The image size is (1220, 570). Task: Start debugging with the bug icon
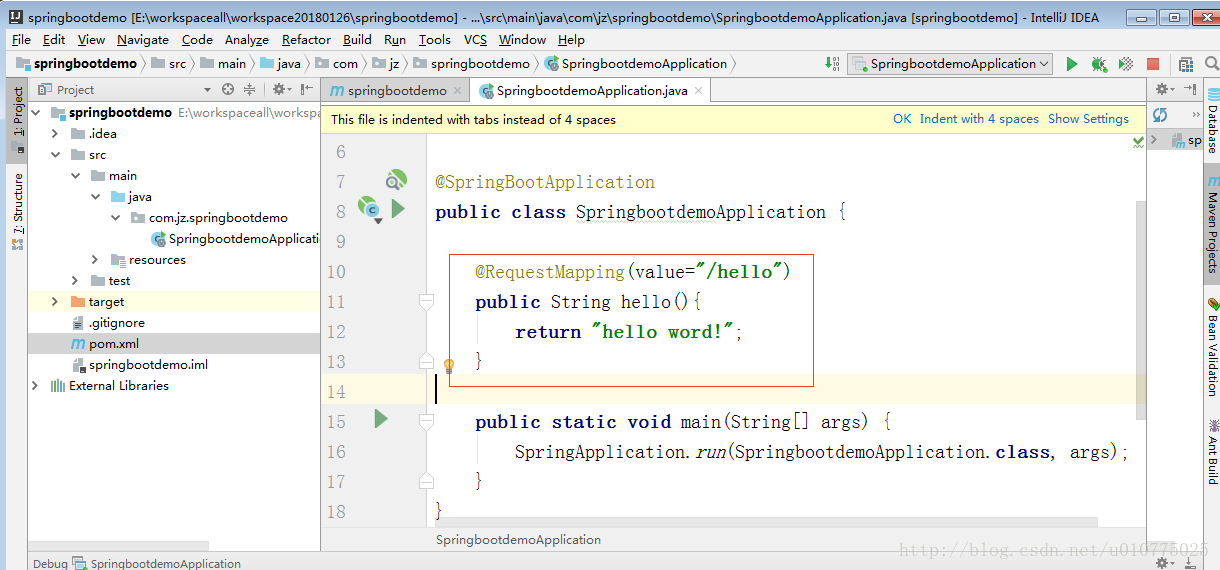tap(1099, 64)
